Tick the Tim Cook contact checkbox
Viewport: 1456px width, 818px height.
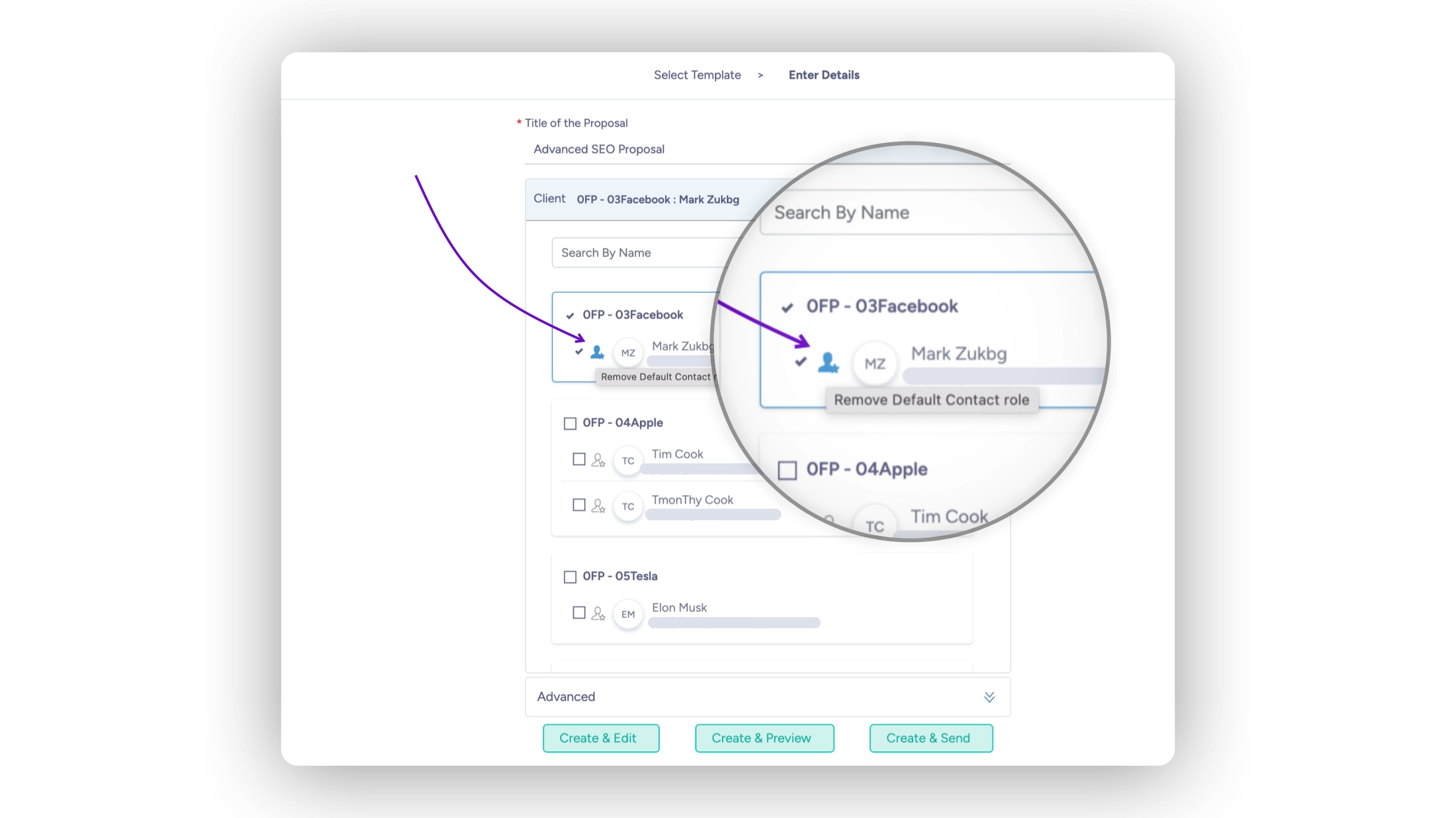click(579, 459)
